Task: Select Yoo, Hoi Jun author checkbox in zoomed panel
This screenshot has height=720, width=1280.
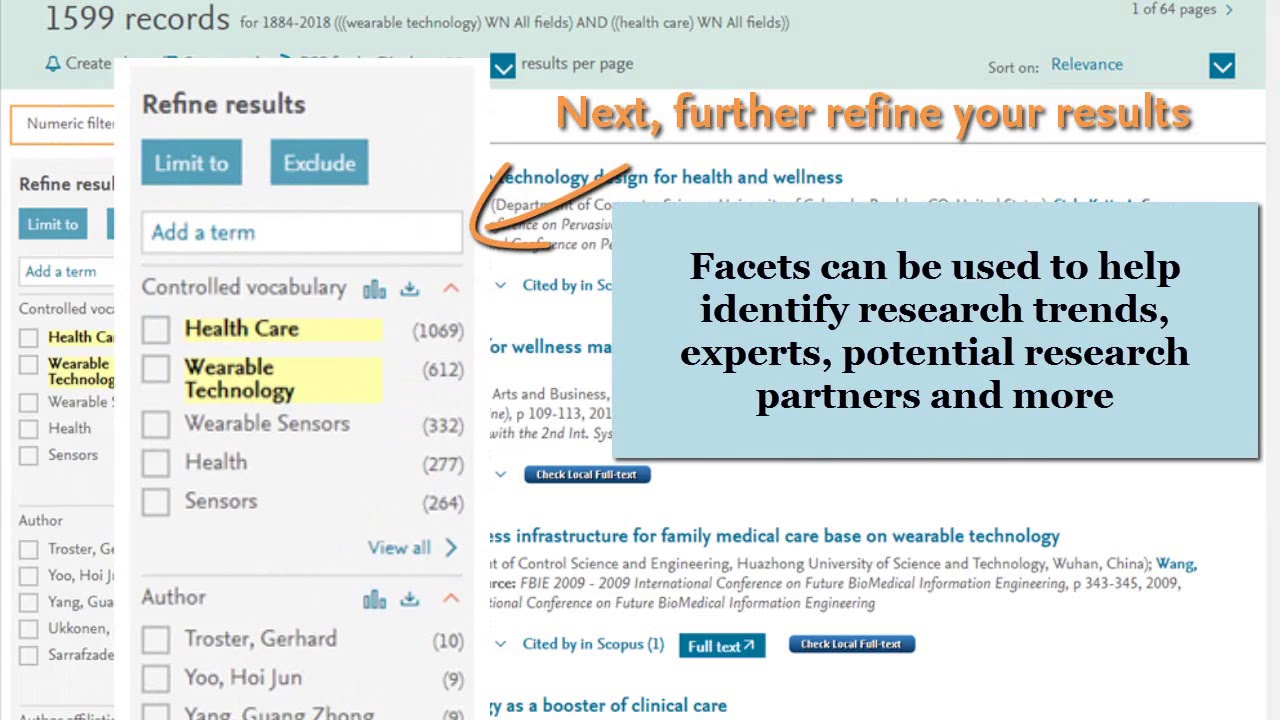Action: [156, 679]
